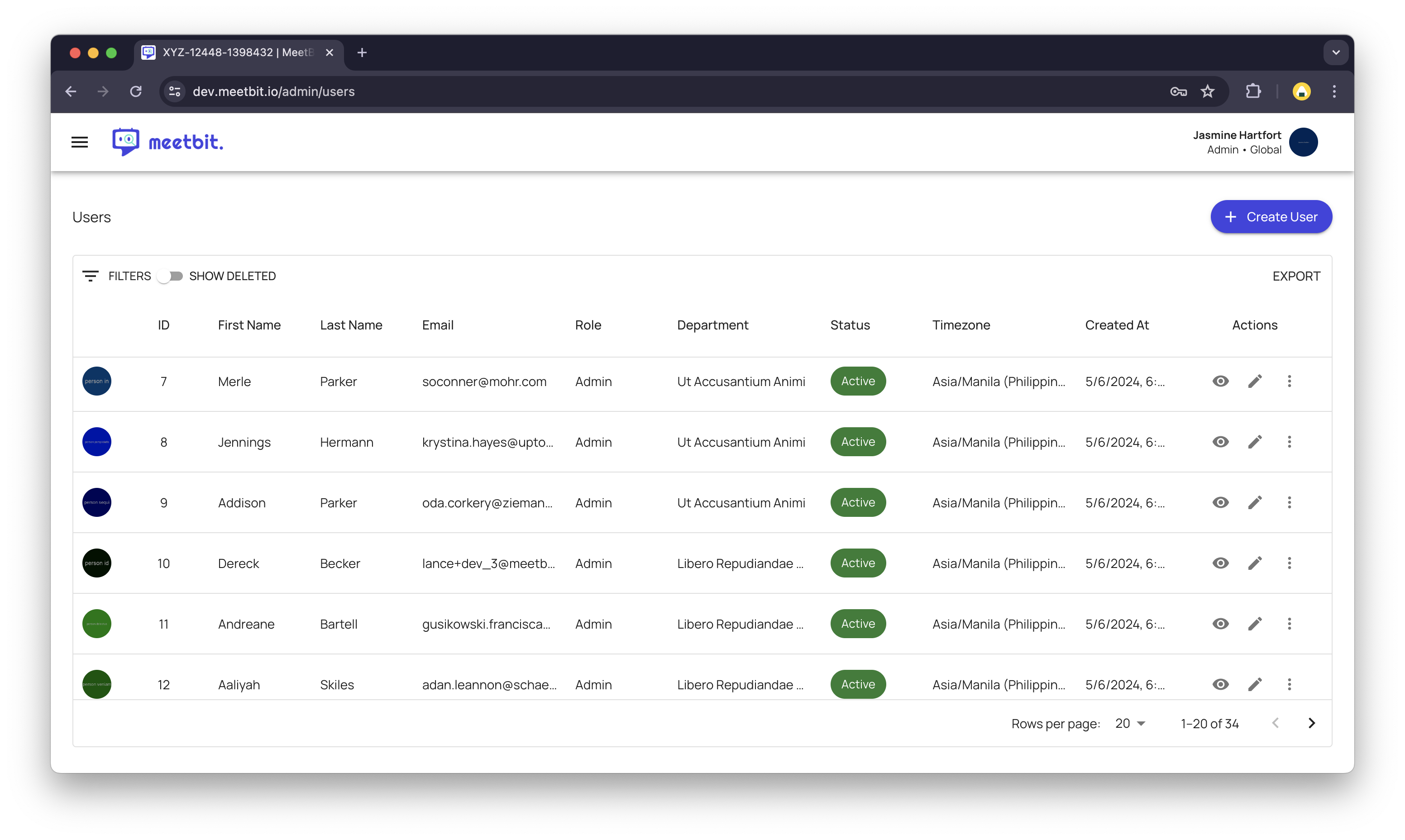Expand Chrome tab search chevron
1405x840 pixels.
(x=1335, y=52)
